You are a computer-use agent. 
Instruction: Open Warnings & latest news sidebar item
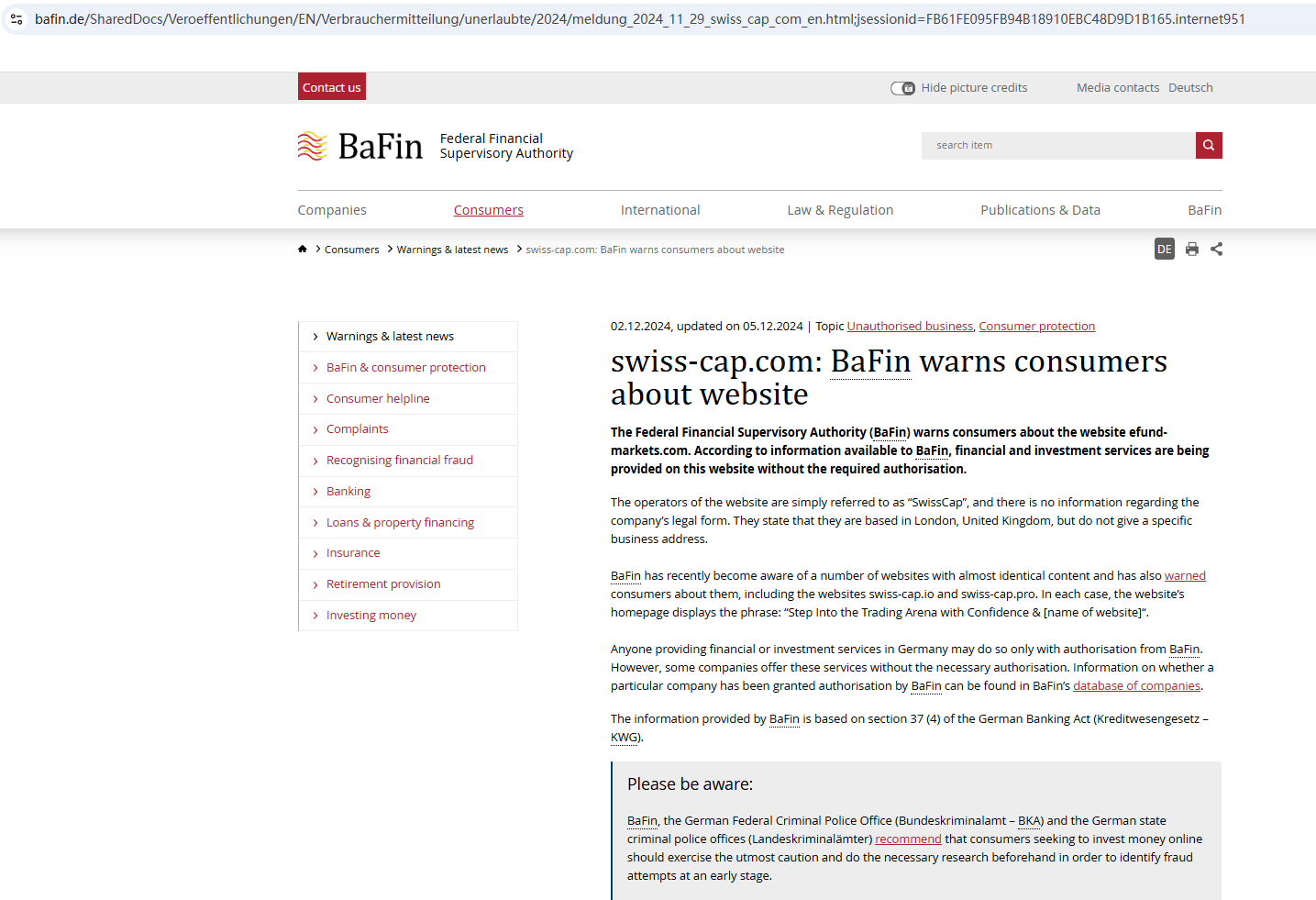[390, 337]
